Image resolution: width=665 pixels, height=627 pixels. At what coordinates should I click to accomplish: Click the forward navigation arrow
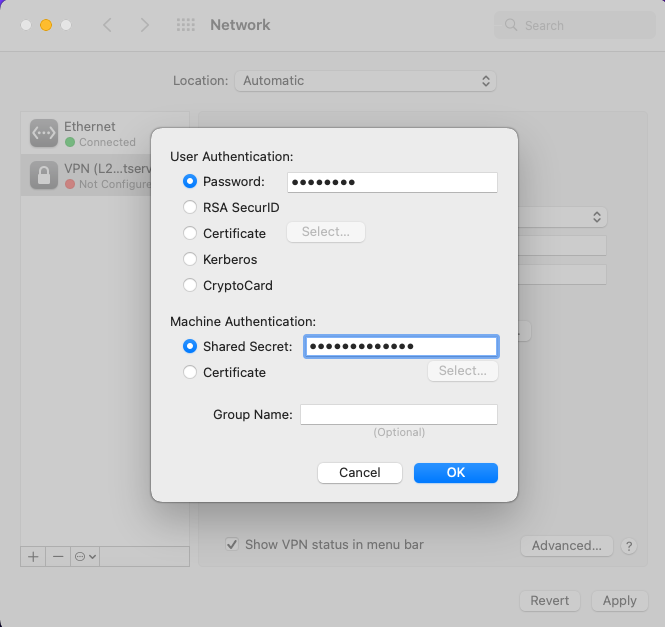click(x=145, y=25)
